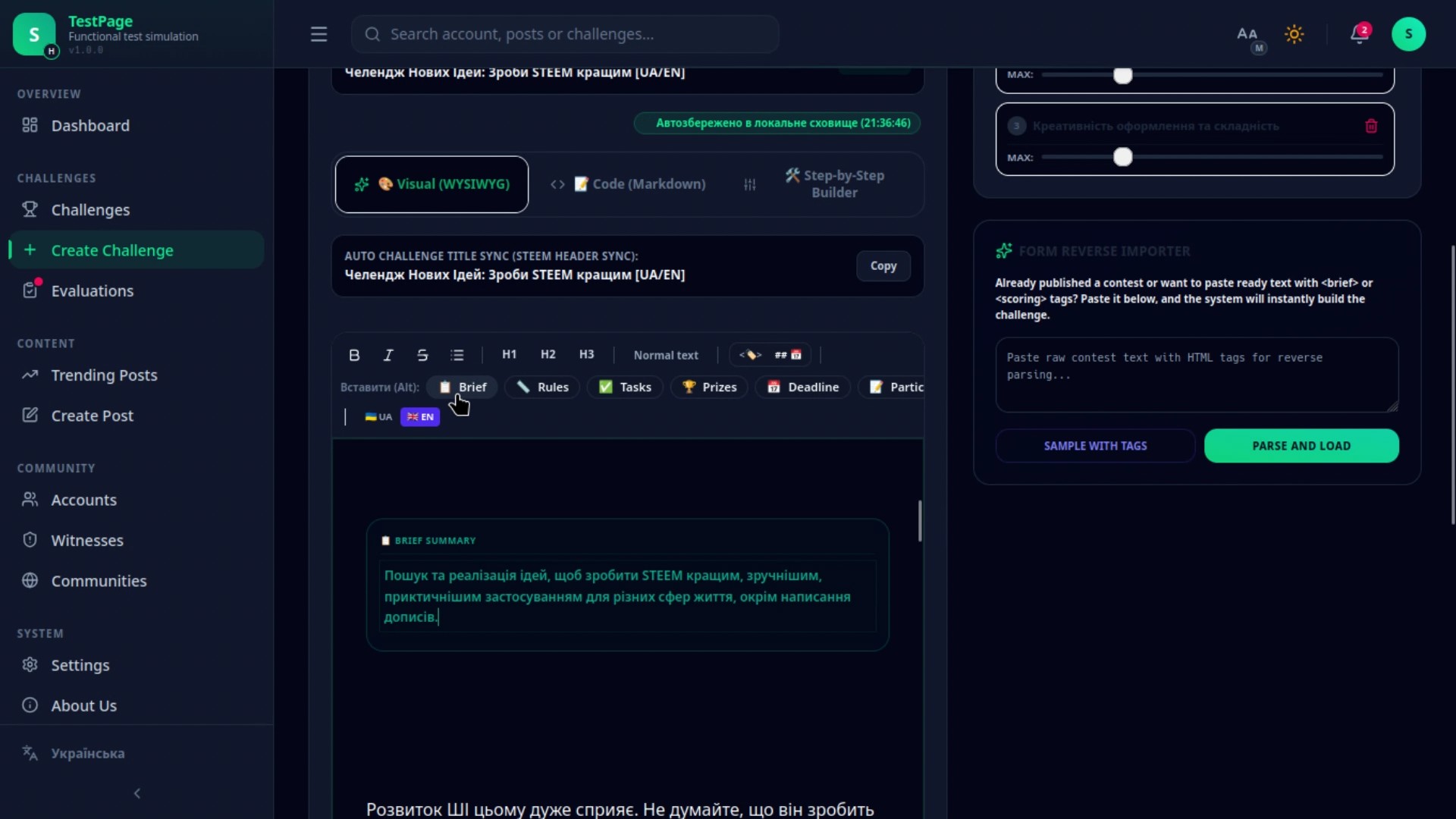The image size is (1456, 819).
Task: Open the user avatar S menu
Action: 1408,34
